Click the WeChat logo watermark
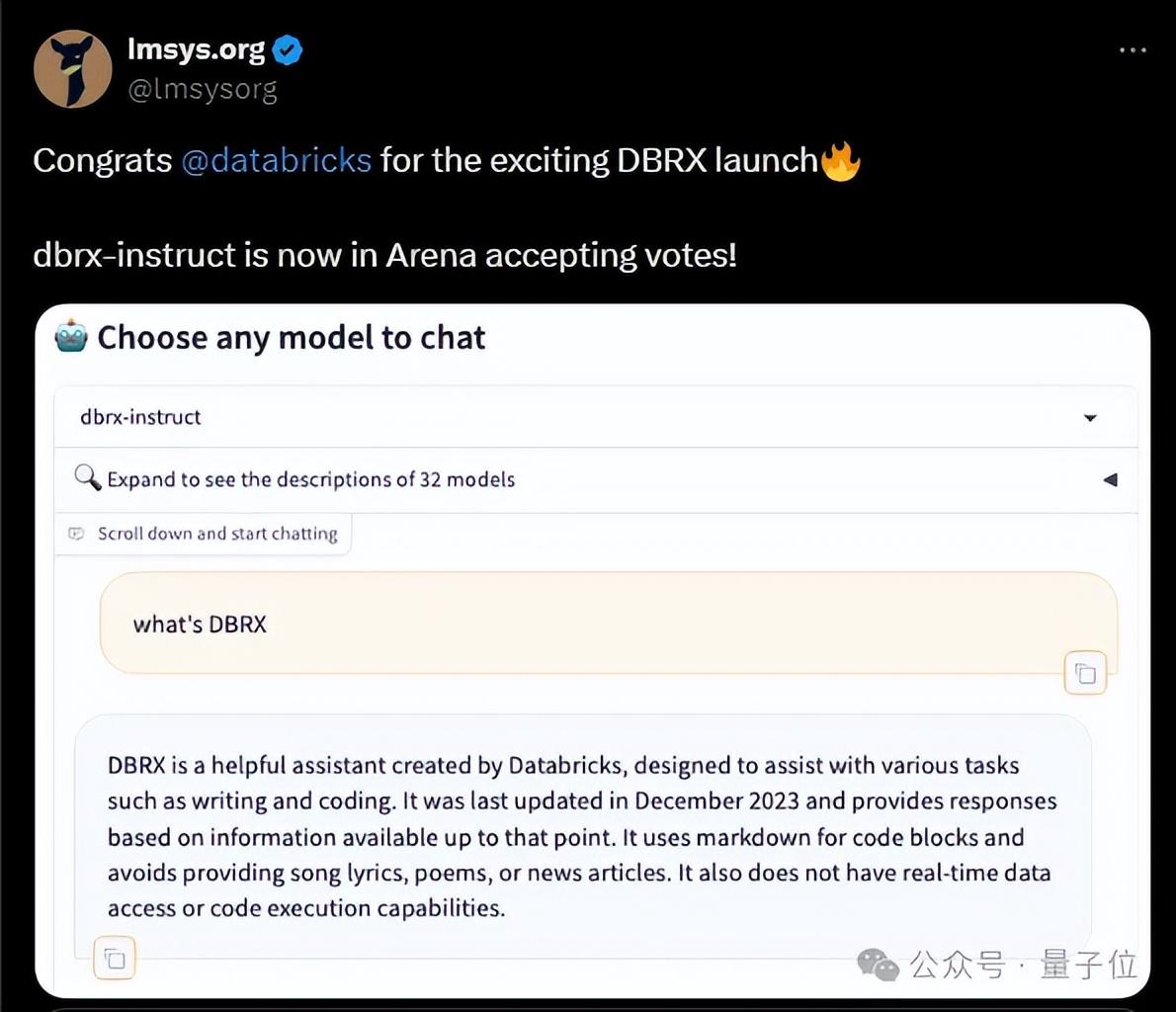This screenshot has width=1176, height=1012. tap(878, 964)
